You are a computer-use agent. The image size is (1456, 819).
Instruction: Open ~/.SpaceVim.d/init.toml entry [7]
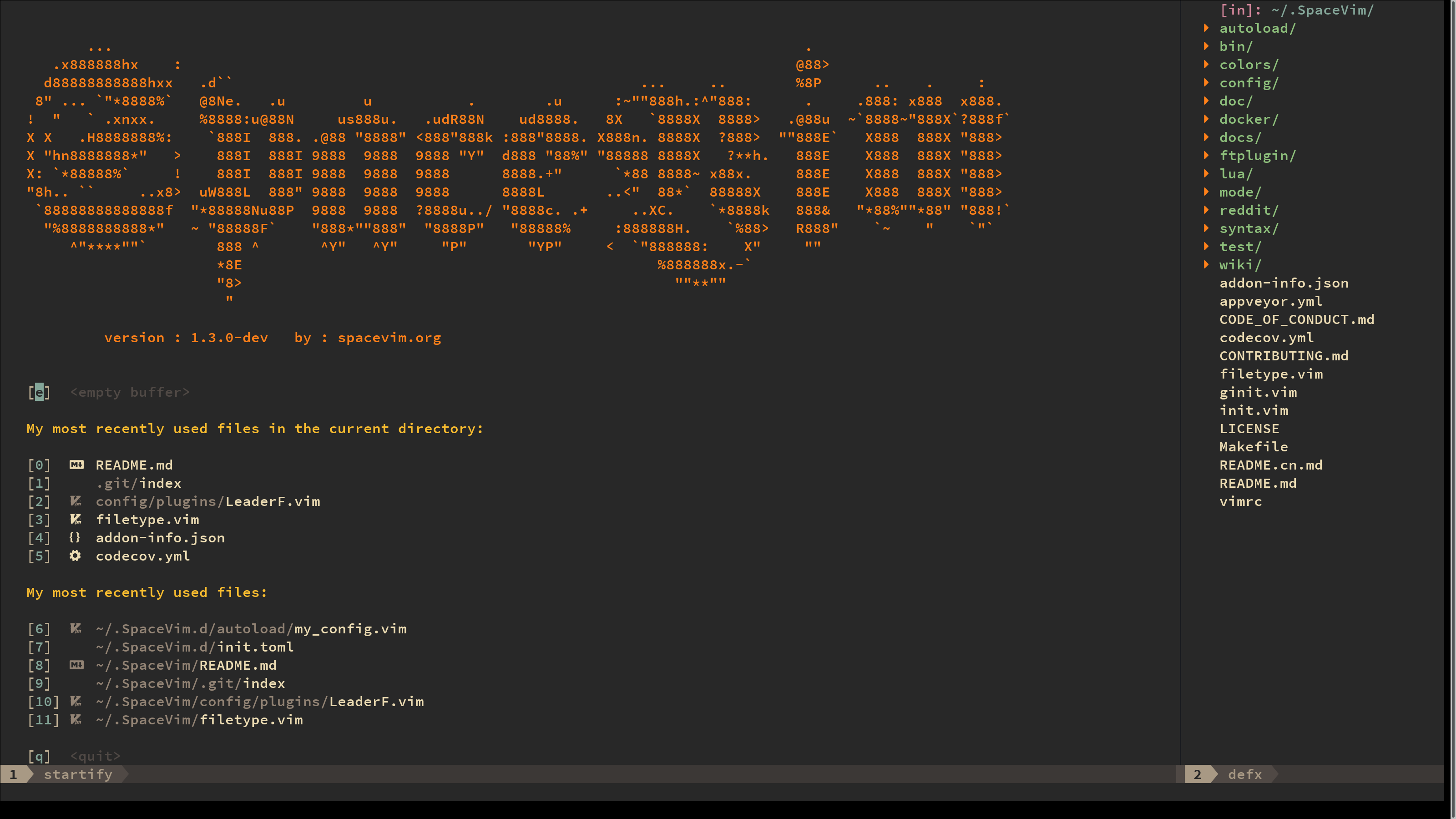pos(194,647)
